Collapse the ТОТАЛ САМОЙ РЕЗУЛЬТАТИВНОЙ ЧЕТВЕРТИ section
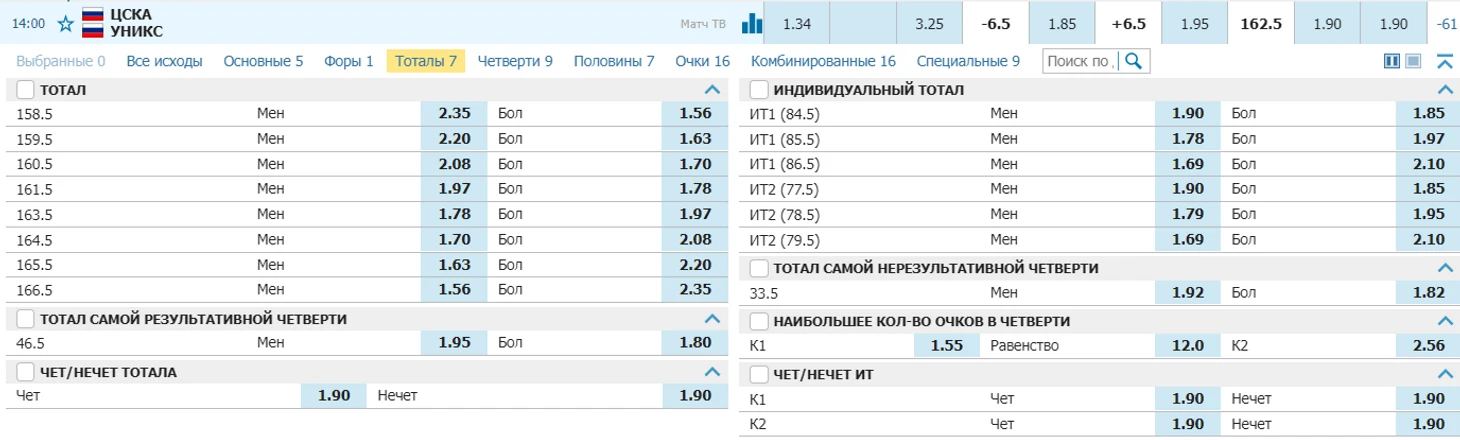The width and height of the screenshot is (1460, 440). (712, 319)
